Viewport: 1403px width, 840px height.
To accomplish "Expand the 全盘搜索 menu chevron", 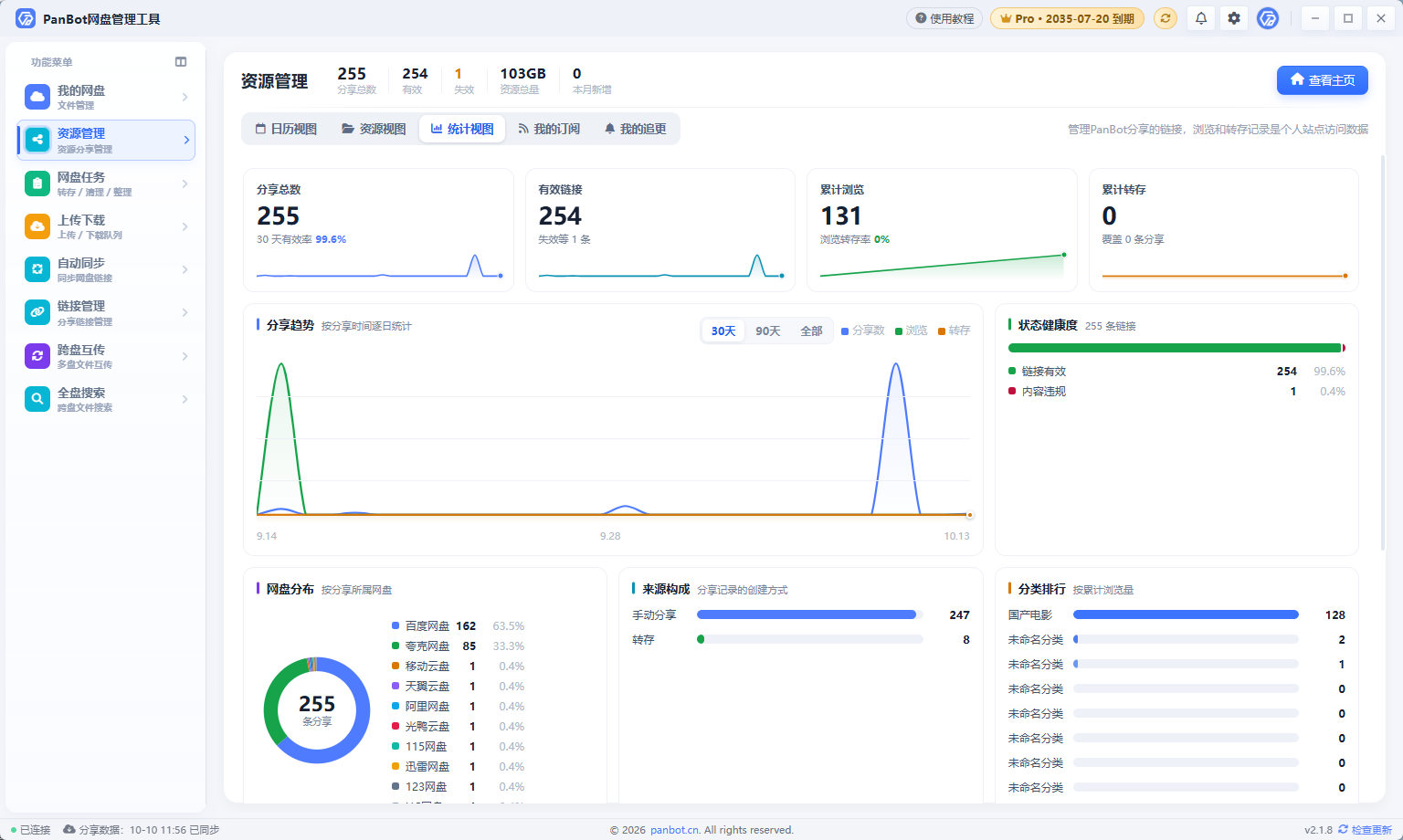I will [185, 399].
